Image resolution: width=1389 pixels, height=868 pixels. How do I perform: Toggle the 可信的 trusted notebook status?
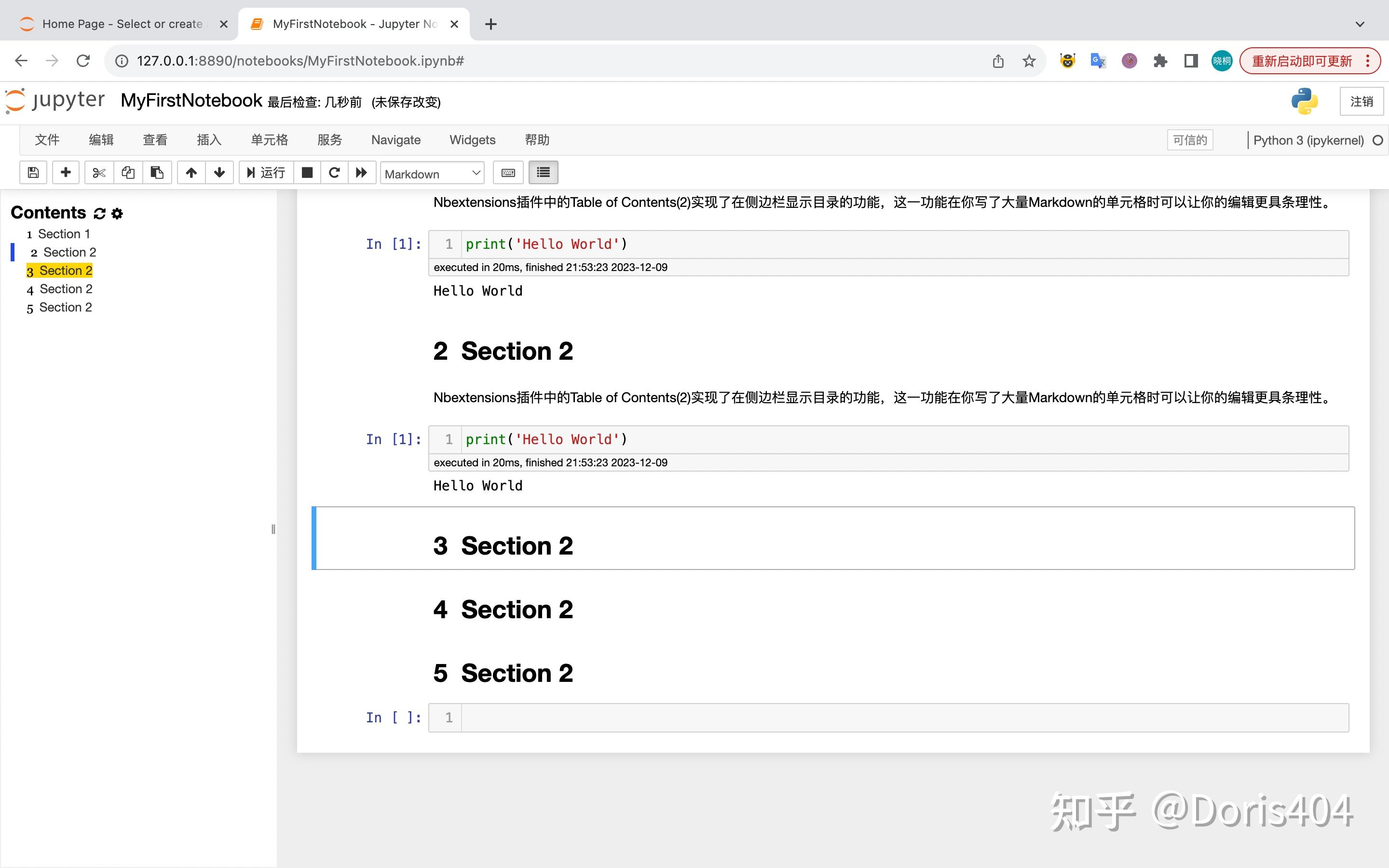pyautogui.click(x=1189, y=139)
